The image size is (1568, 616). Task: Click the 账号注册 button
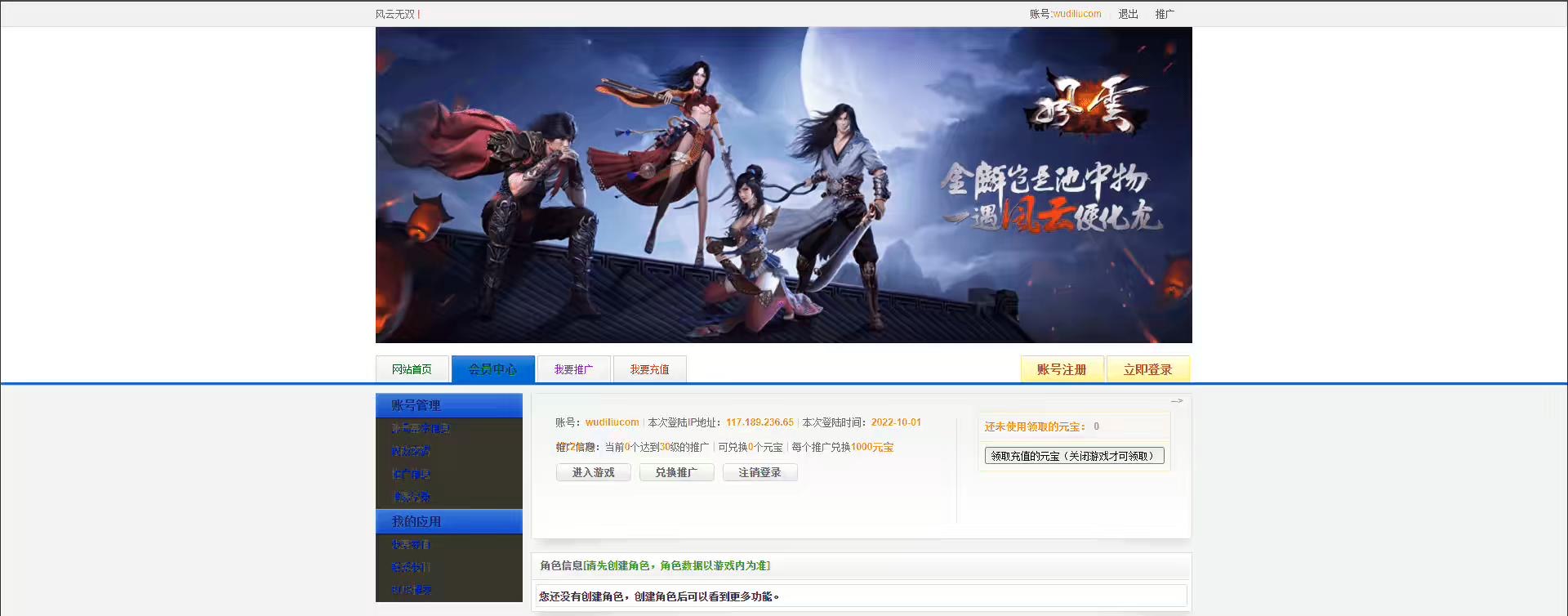tap(1062, 369)
